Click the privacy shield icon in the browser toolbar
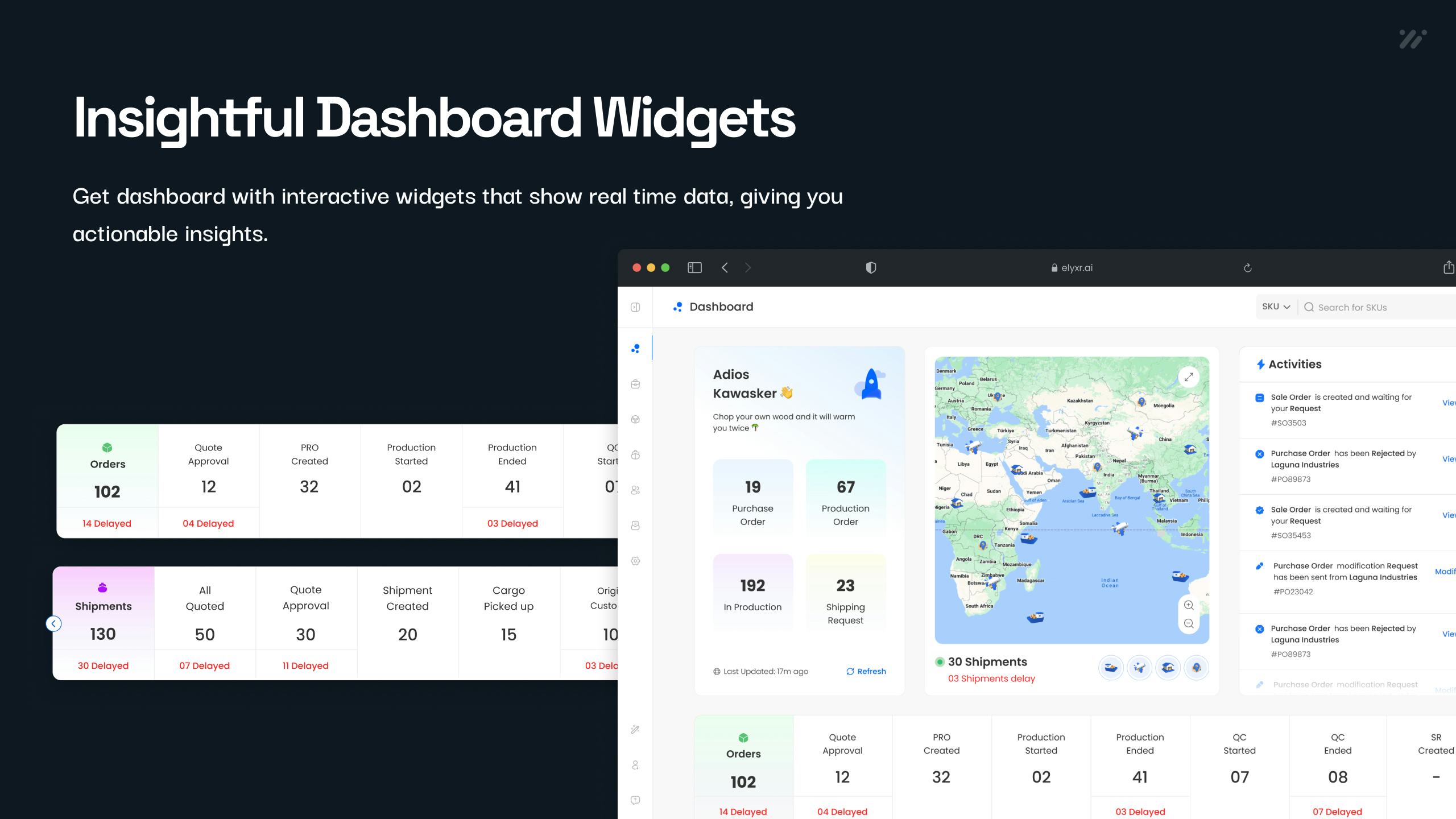This screenshot has height=819, width=1456. 871,268
